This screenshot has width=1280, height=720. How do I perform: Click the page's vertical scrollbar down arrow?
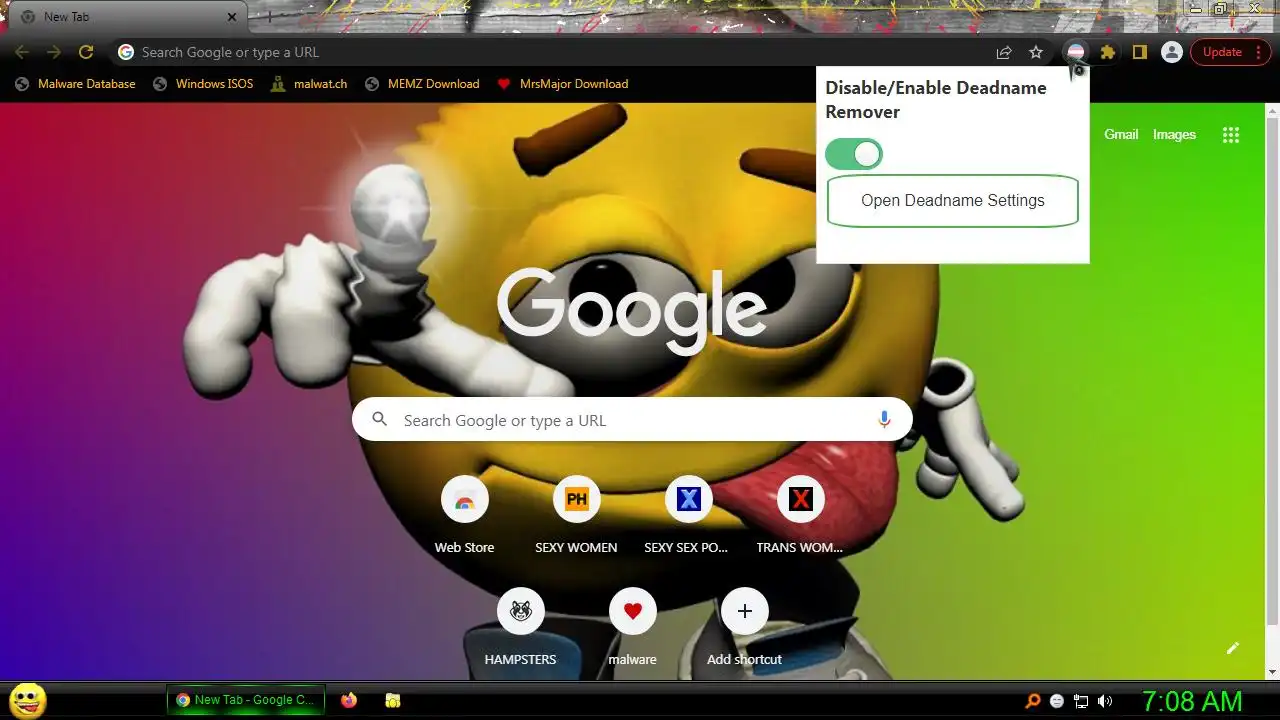[x=1272, y=672]
